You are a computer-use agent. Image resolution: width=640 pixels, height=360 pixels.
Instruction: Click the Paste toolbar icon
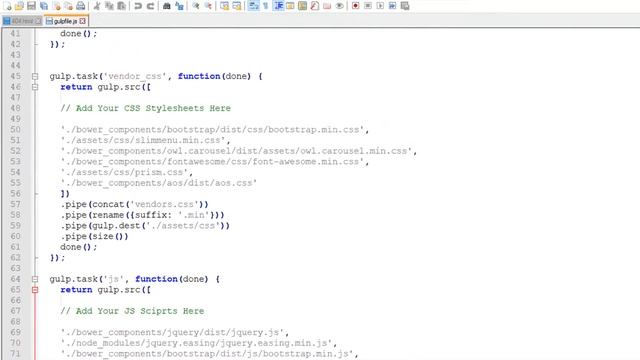click(121, 6)
